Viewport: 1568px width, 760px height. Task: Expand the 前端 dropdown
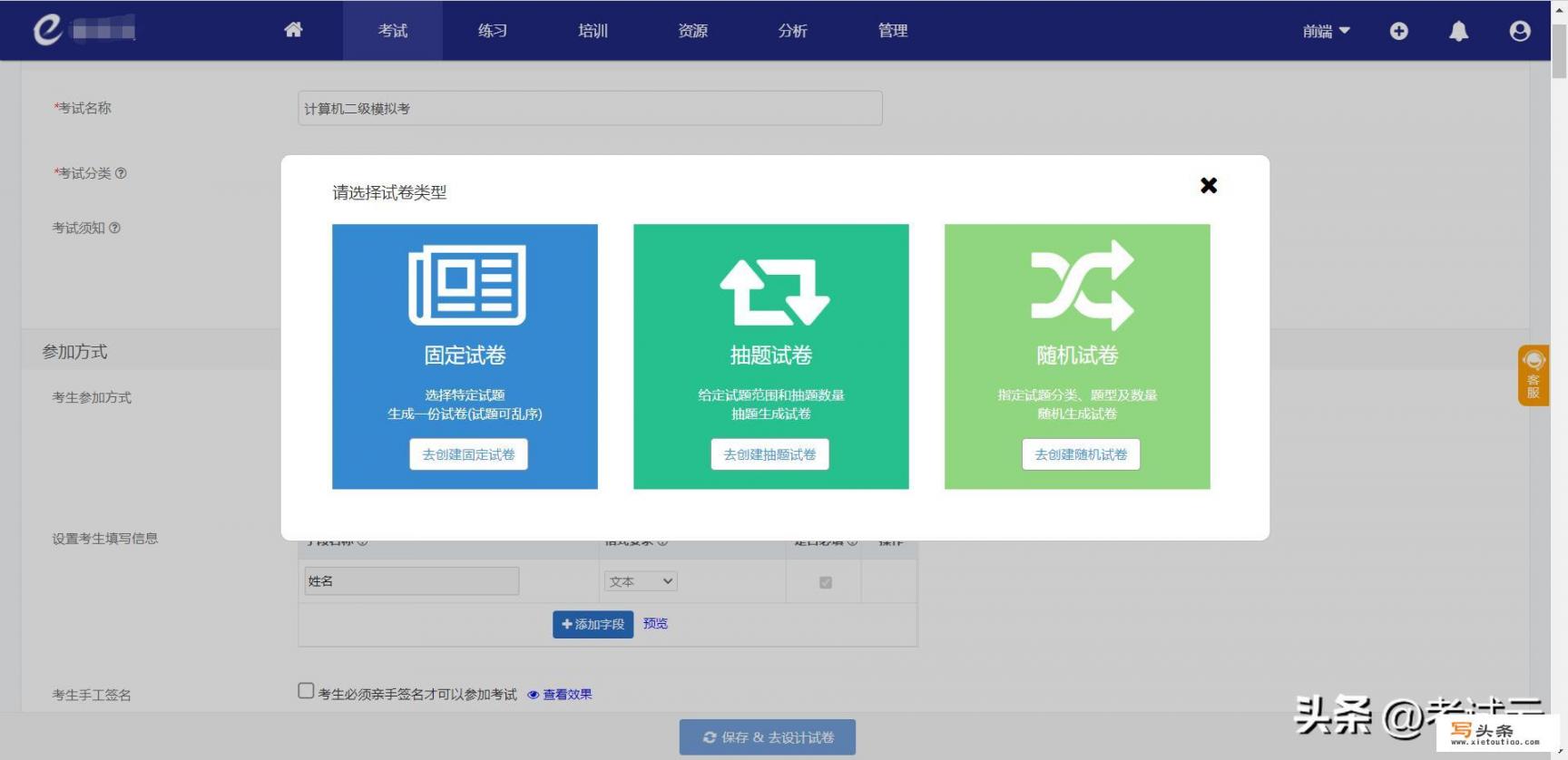click(x=1326, y=31)
